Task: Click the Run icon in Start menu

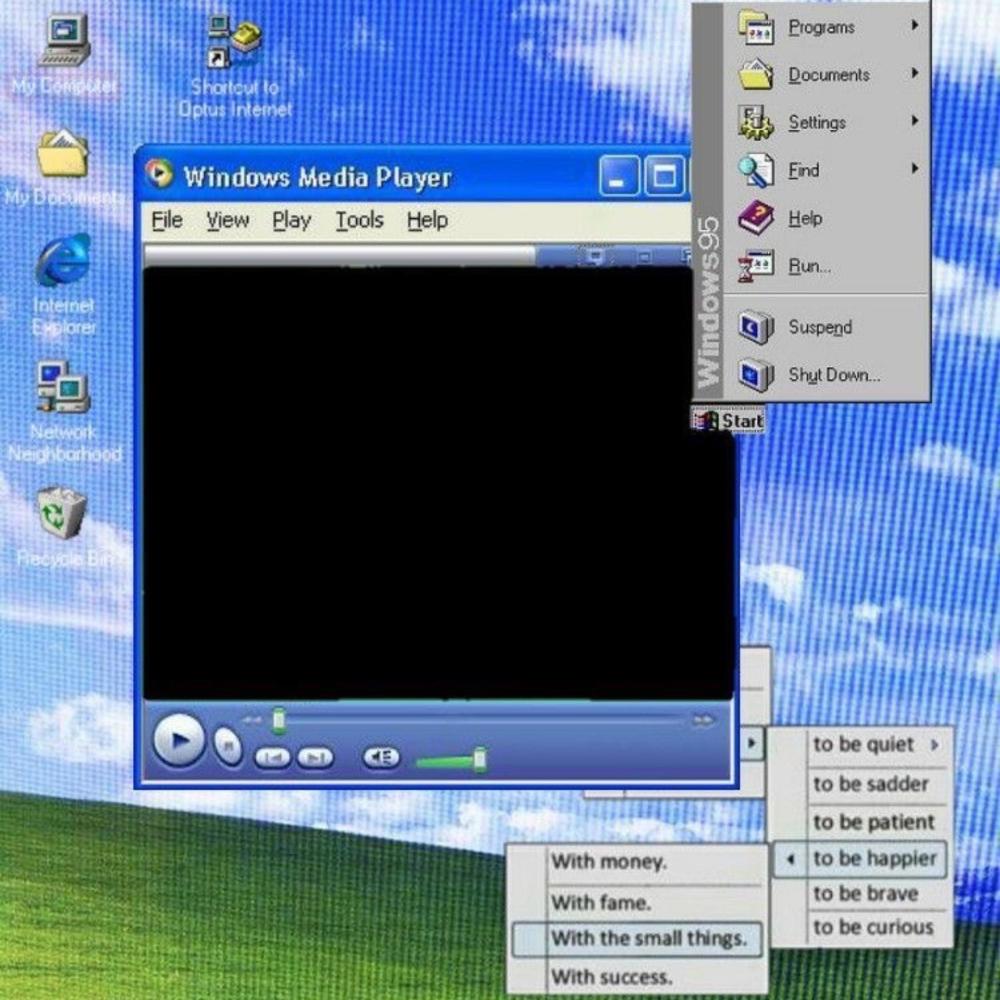Action: (756, 266)
